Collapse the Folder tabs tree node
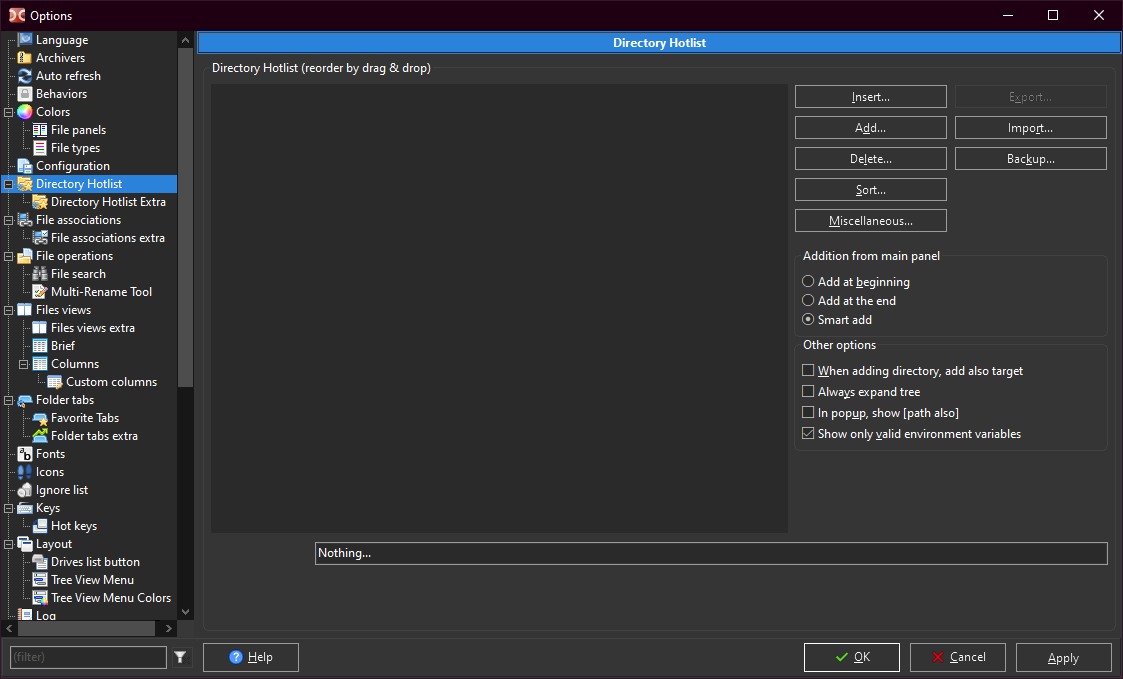This screenshot has width=1123, height=679. click(x=9, y=400)
